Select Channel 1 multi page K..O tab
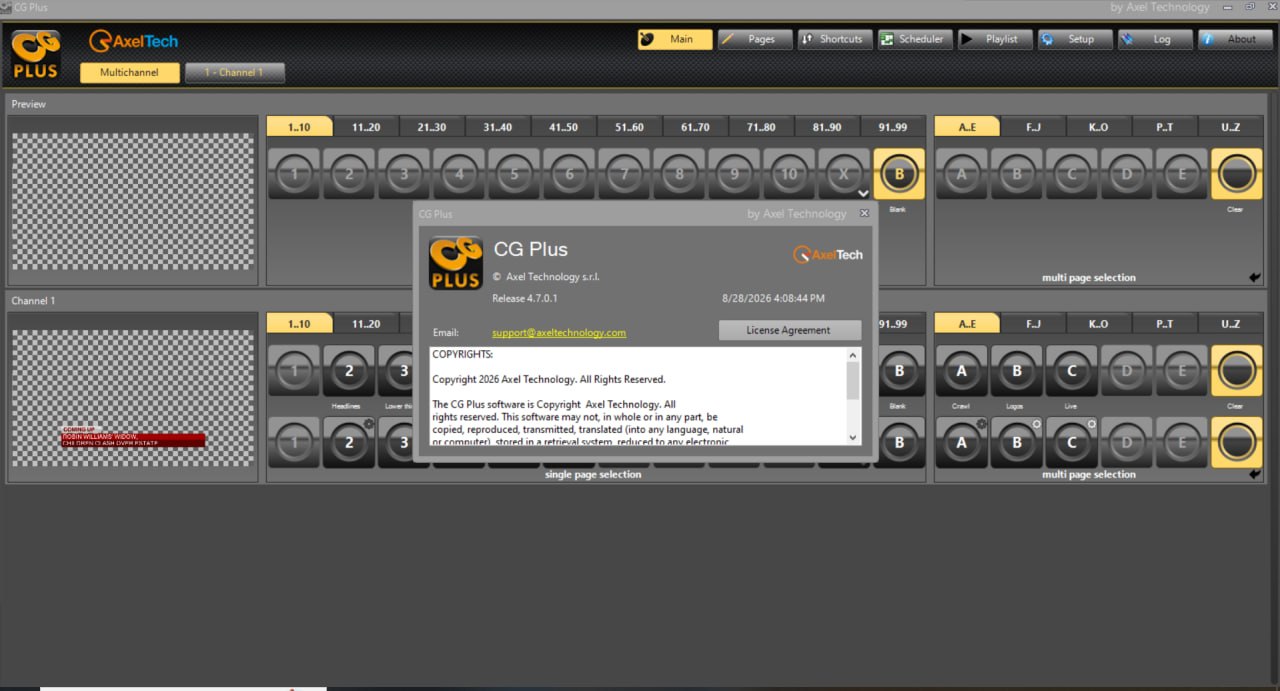 pyautogui.click(x=1099, y=324)
